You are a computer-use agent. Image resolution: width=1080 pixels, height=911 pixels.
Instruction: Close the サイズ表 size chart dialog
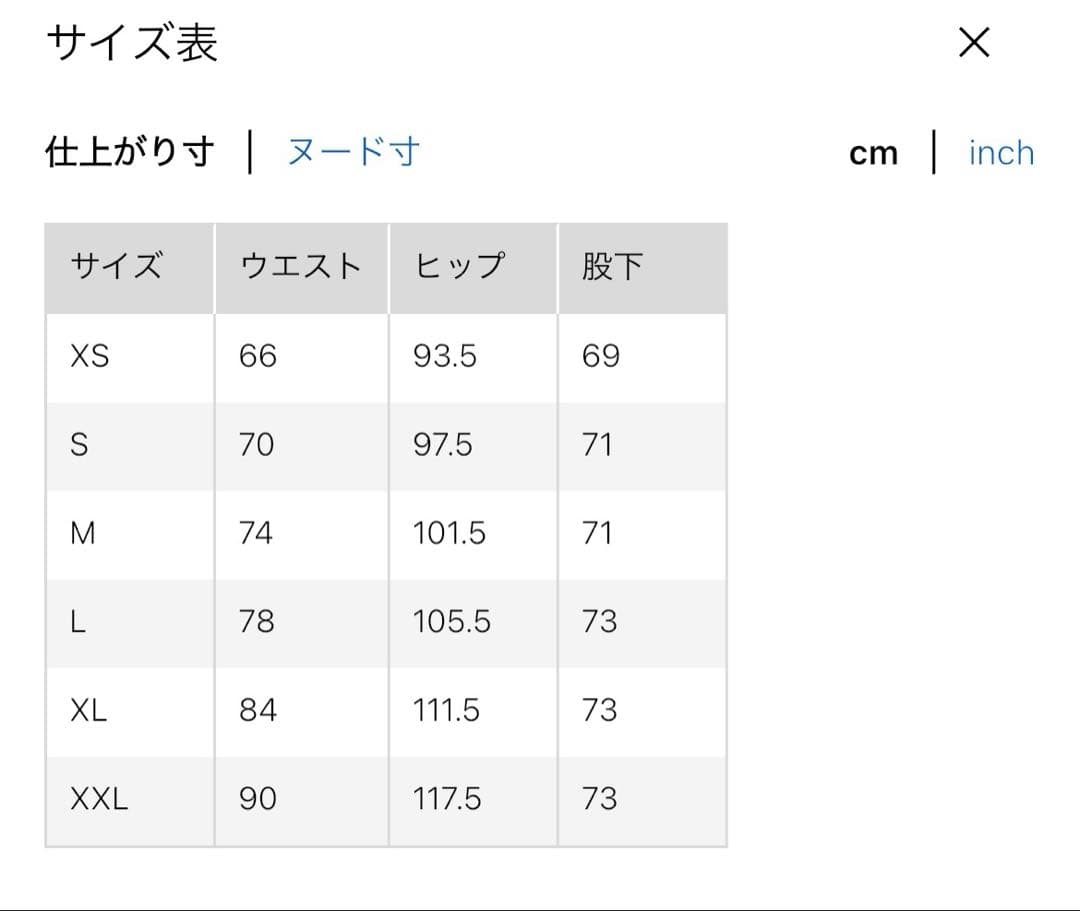(973, 43)
